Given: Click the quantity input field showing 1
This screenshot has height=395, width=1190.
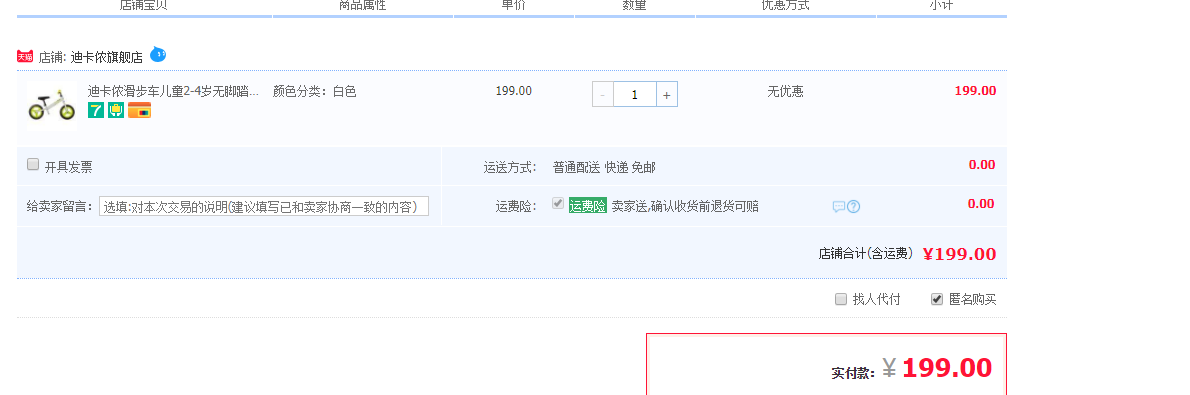Looking at the screenshot, I should (x=634, y=95).
